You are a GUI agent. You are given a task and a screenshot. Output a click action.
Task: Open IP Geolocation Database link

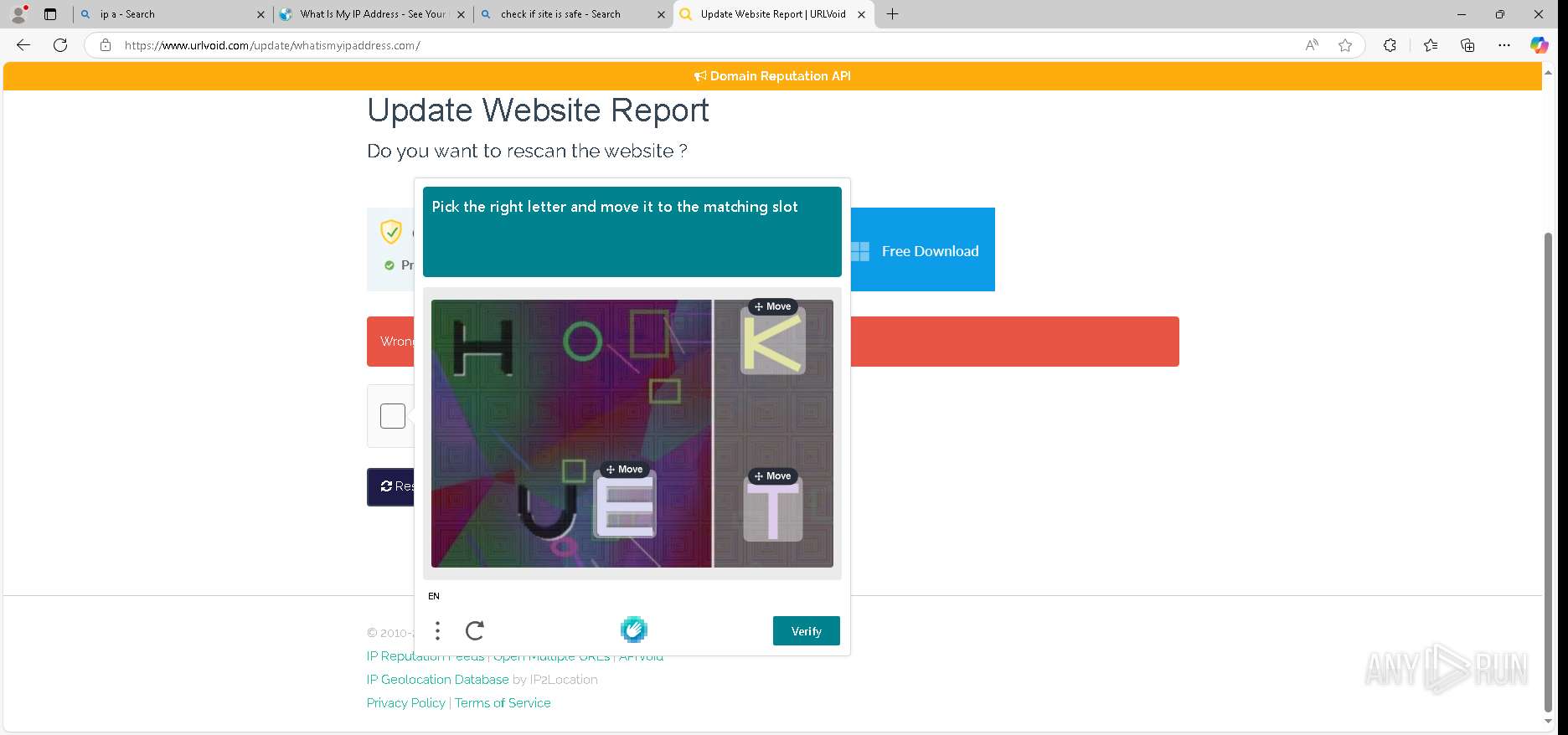(x=438, y=680)
